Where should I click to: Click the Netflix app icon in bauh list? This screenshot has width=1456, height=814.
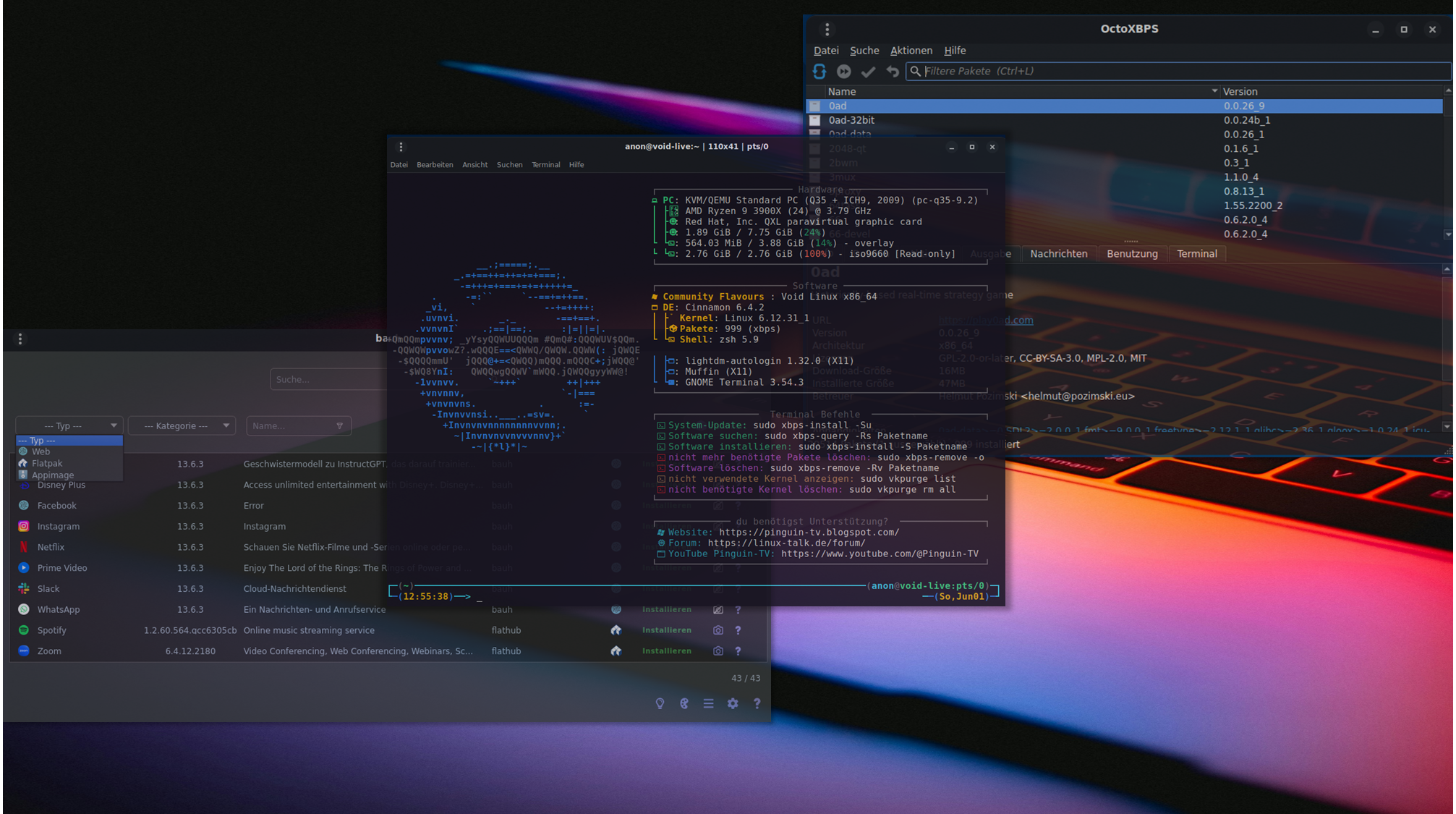coord(24,547)
